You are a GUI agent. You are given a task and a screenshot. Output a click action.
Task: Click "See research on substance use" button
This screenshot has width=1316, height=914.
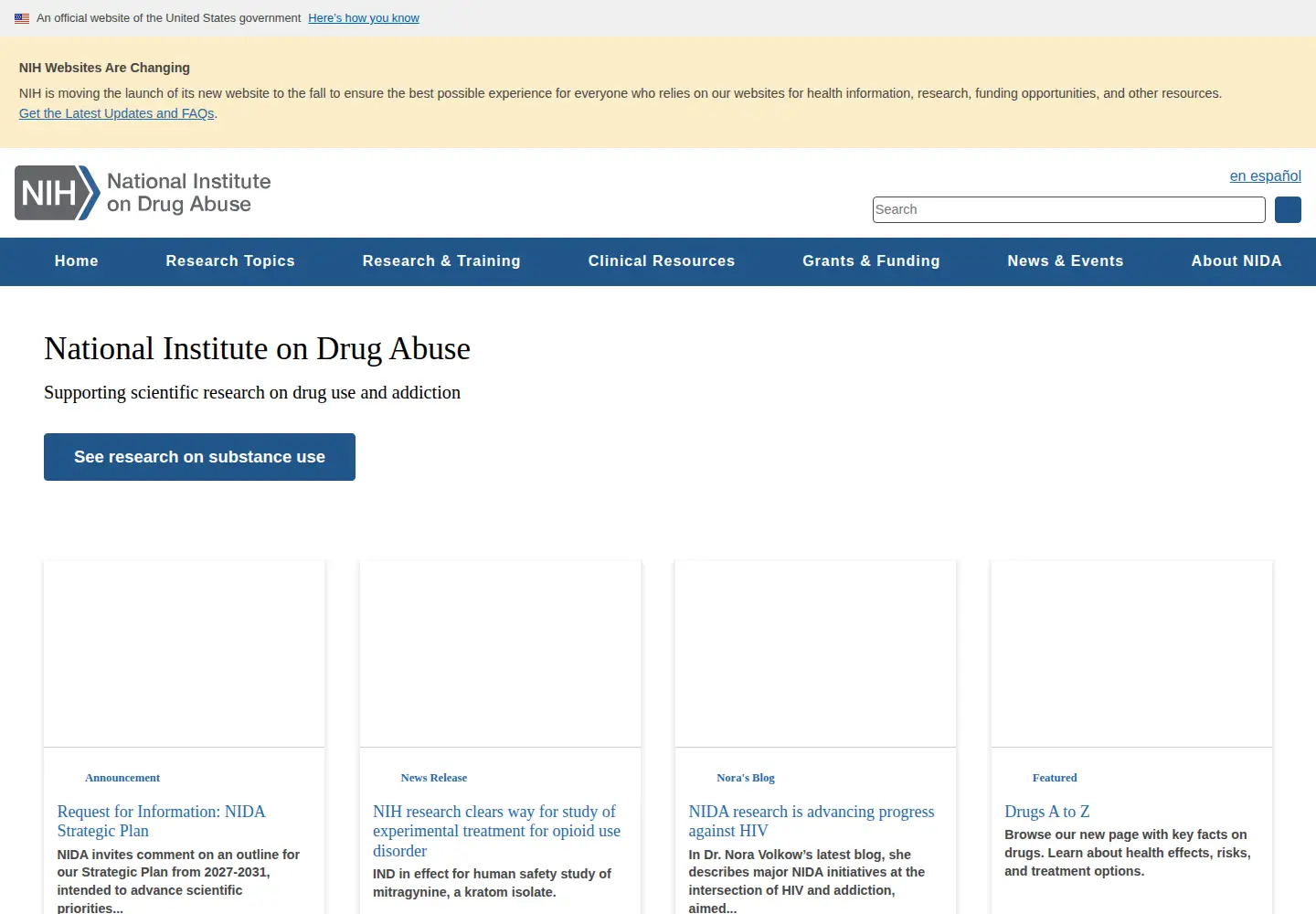(x=199, y=457)
